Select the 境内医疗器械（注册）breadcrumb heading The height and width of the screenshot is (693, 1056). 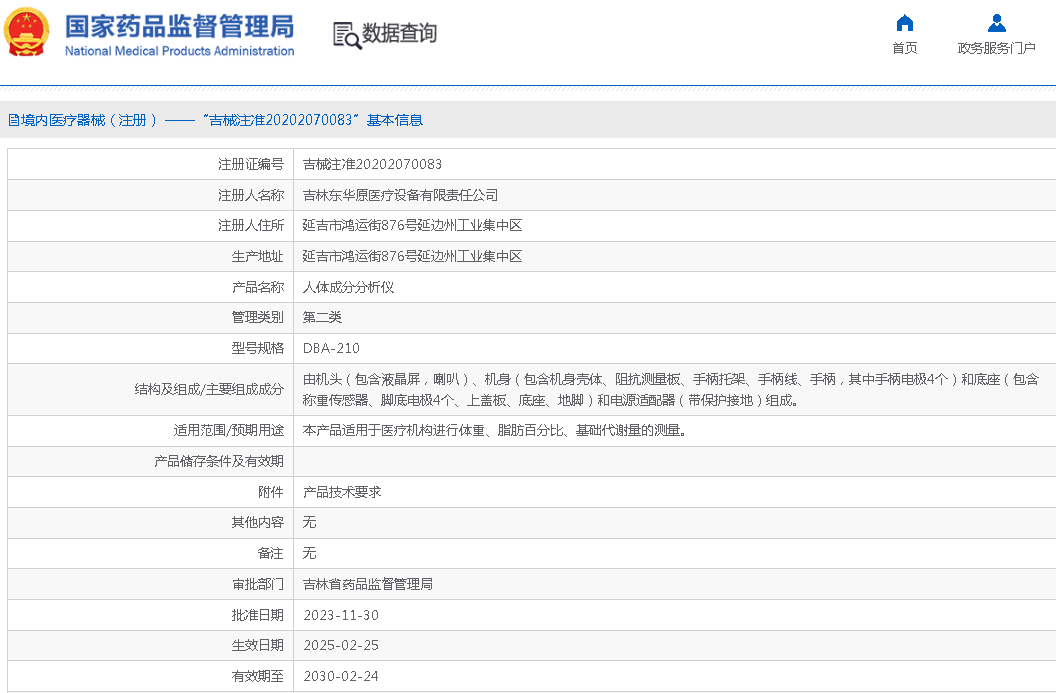pos(89,121)
